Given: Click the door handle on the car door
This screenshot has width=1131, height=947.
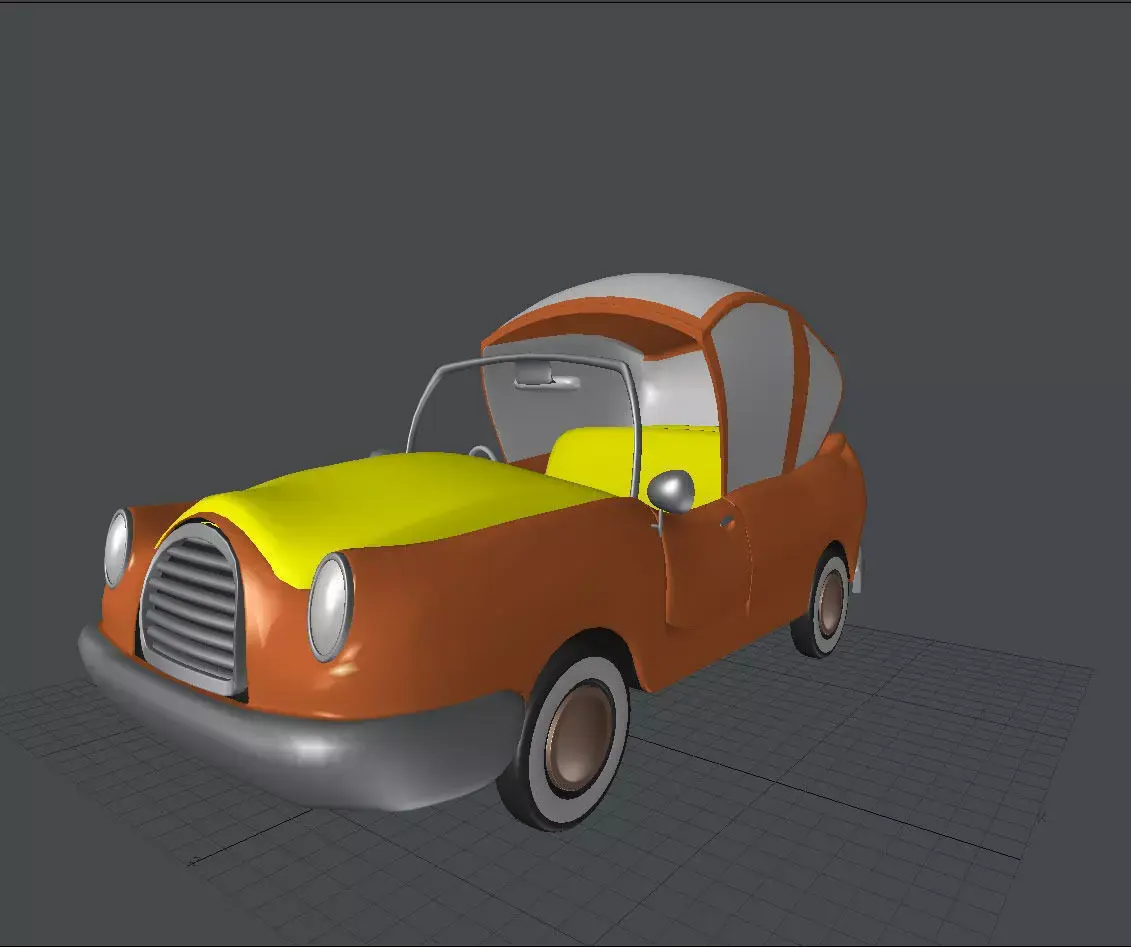Looking at the screenshot, I should tap(727, 521).
